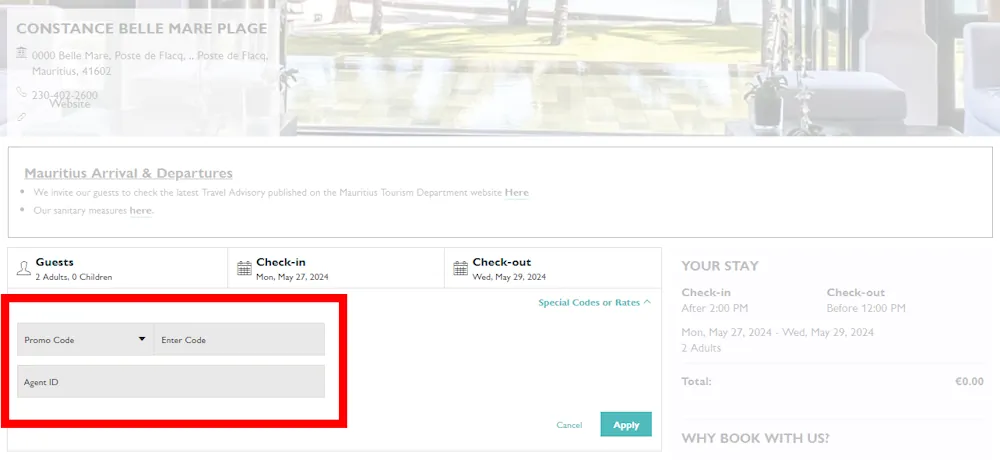Click the 2 Adults text under Your Stay
Screen dimensions: 1000x460
701,348
